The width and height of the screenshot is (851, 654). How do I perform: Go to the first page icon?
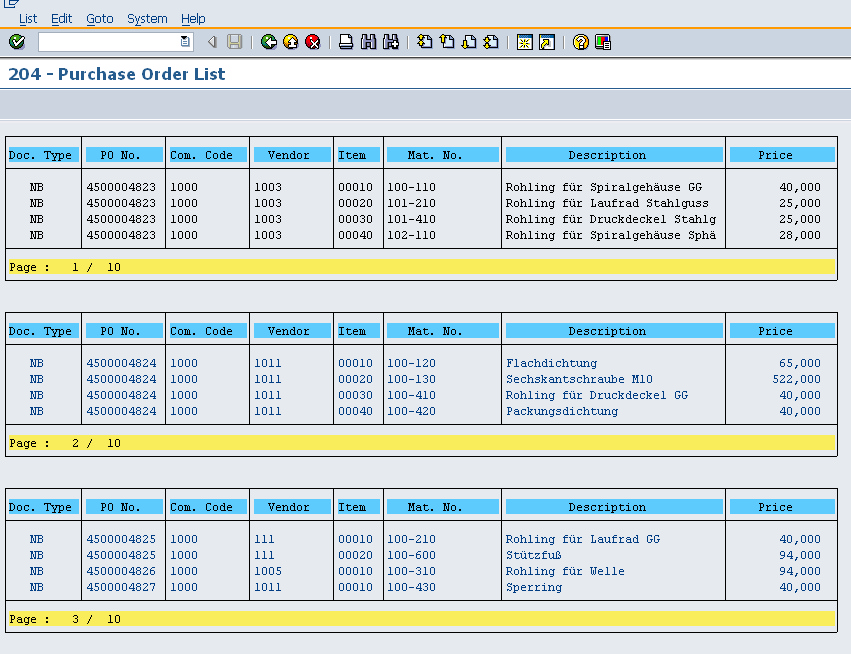424,42
